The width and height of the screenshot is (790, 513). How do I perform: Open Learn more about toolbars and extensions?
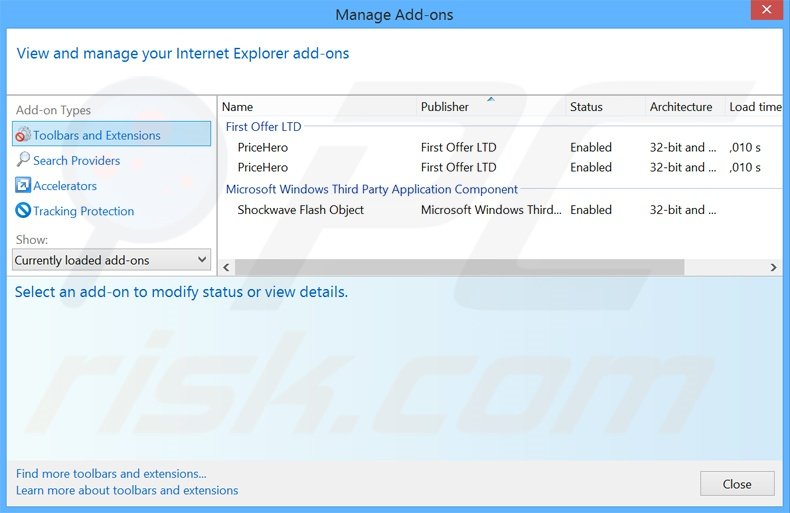click(x=127, y=490)
